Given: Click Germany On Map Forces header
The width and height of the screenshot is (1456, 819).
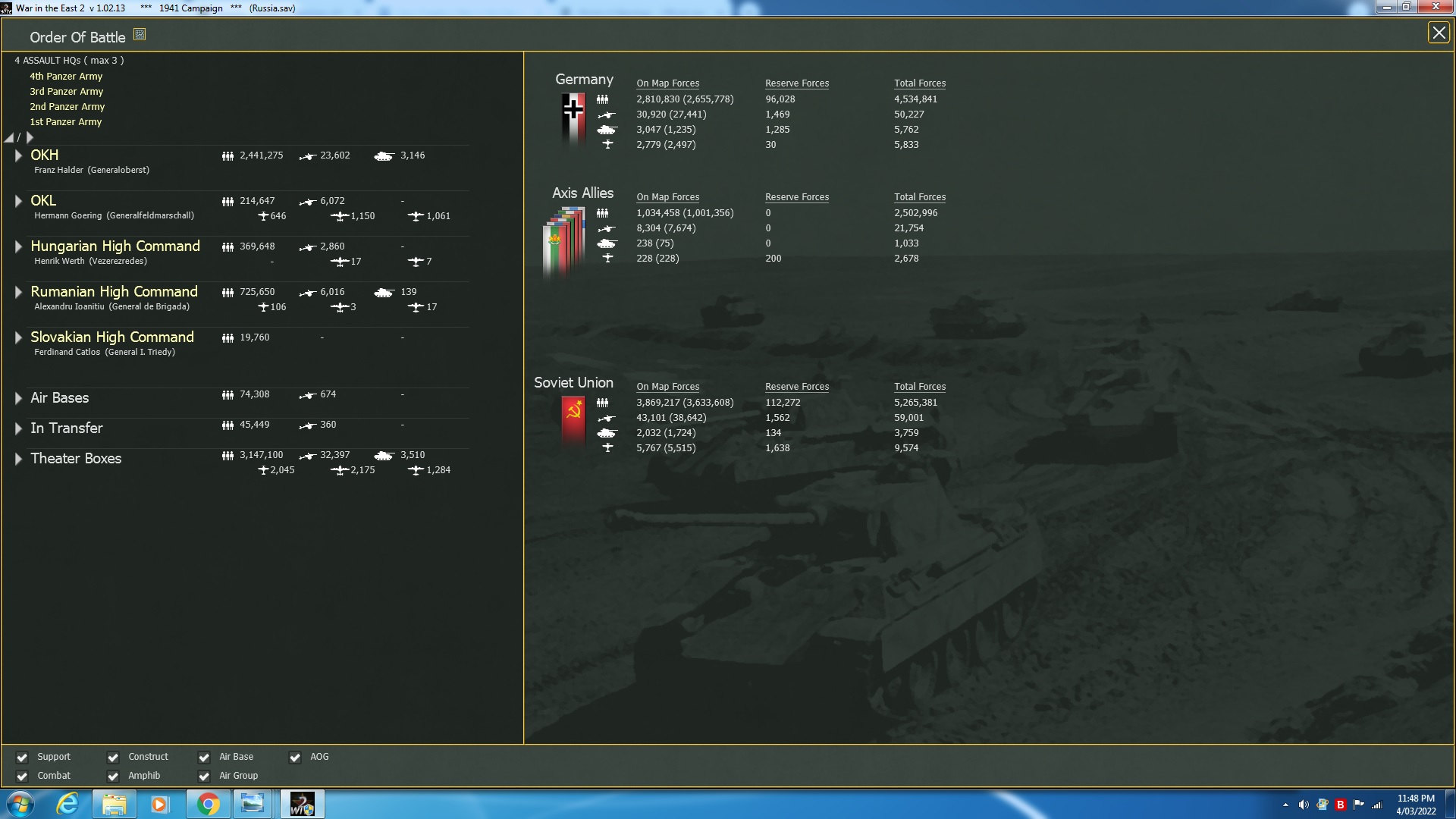Looking at the screenshot, I should (668, 83).
